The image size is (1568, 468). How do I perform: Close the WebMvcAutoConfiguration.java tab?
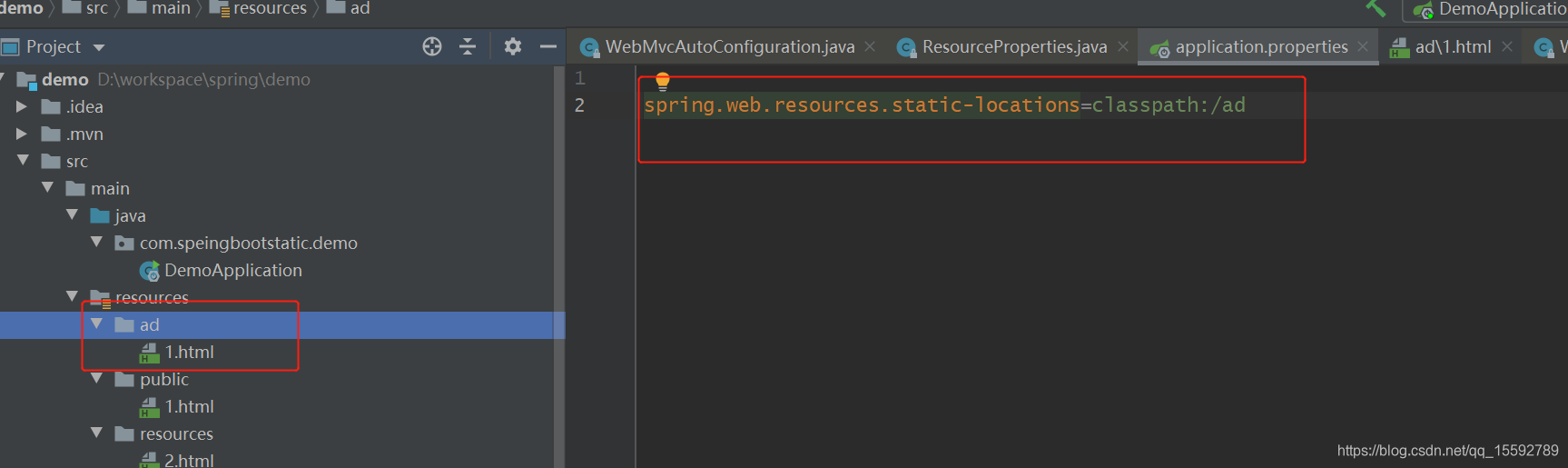[x=870, y=46]
